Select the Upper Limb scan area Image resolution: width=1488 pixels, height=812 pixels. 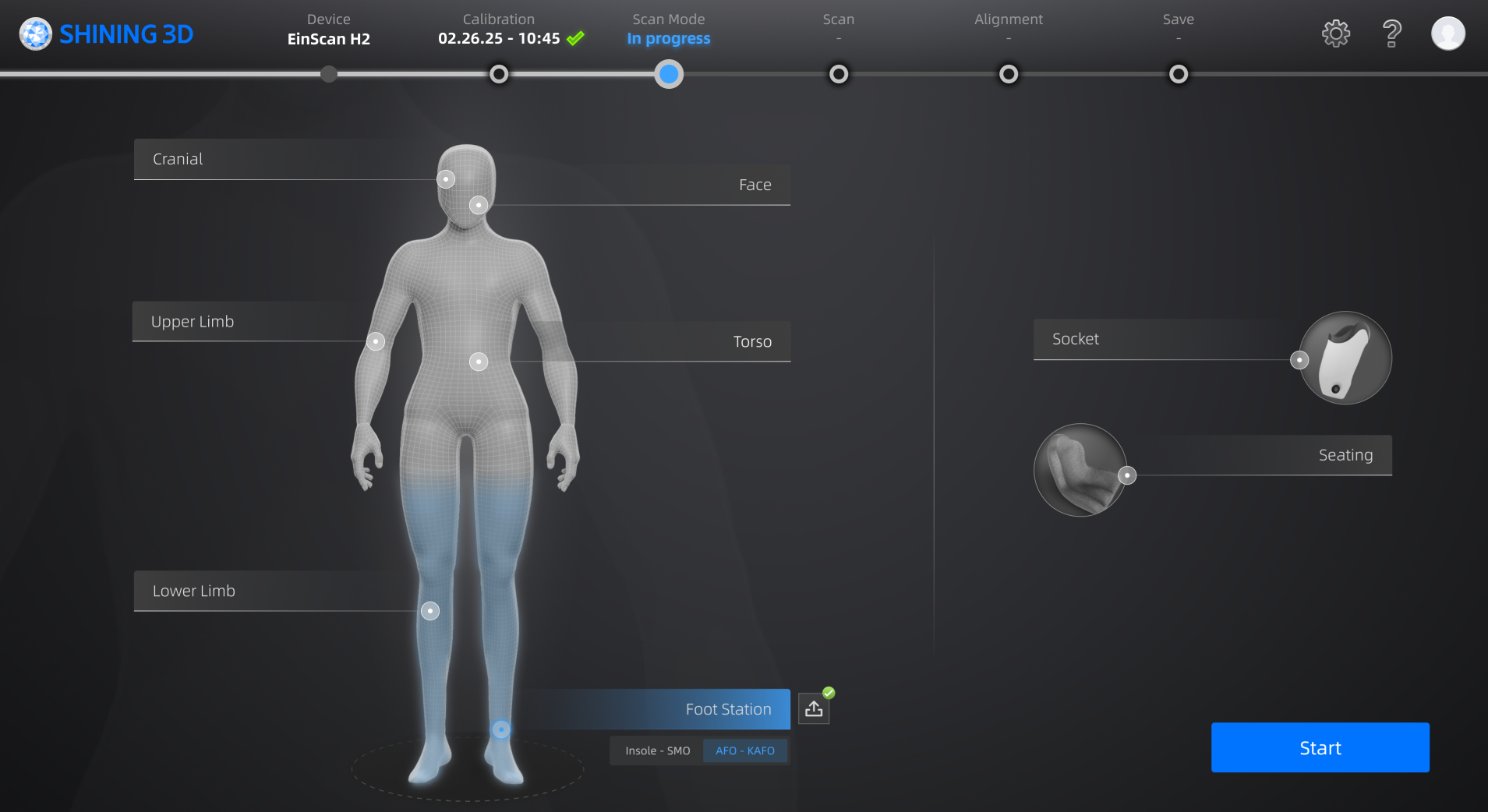click(x=193, y=322)
